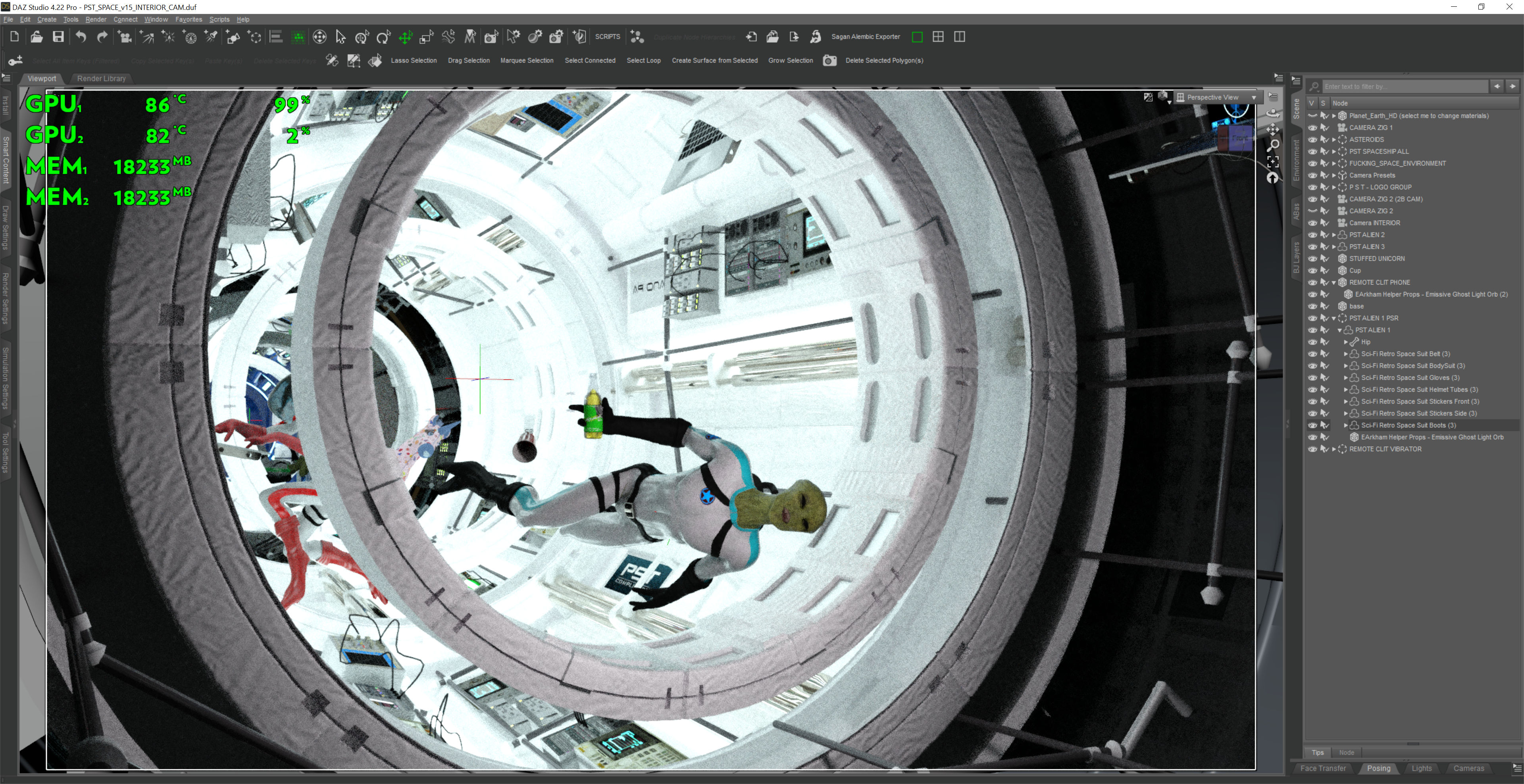Select the Universal transform tool icon

[x=362, y=37]
